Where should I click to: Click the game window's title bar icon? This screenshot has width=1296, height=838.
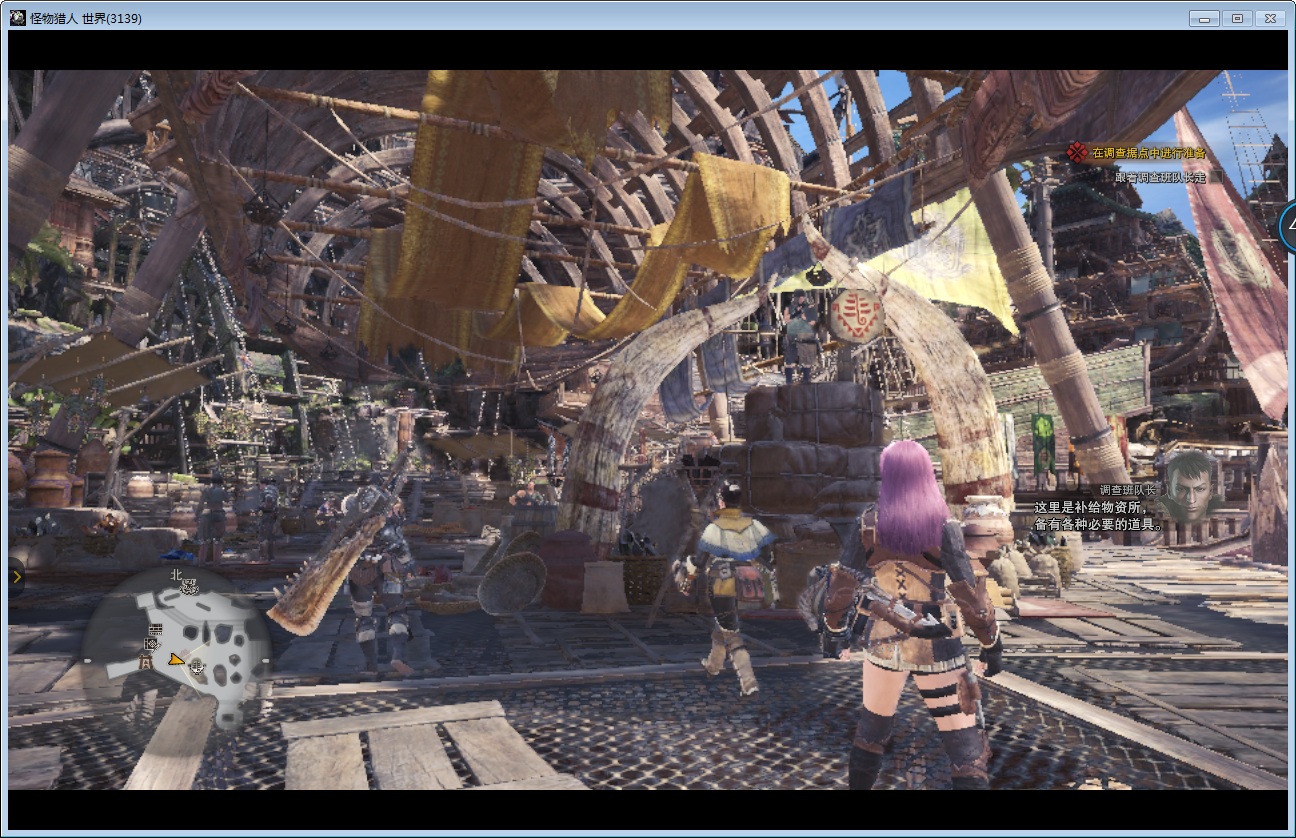click(x=17, y=18)
